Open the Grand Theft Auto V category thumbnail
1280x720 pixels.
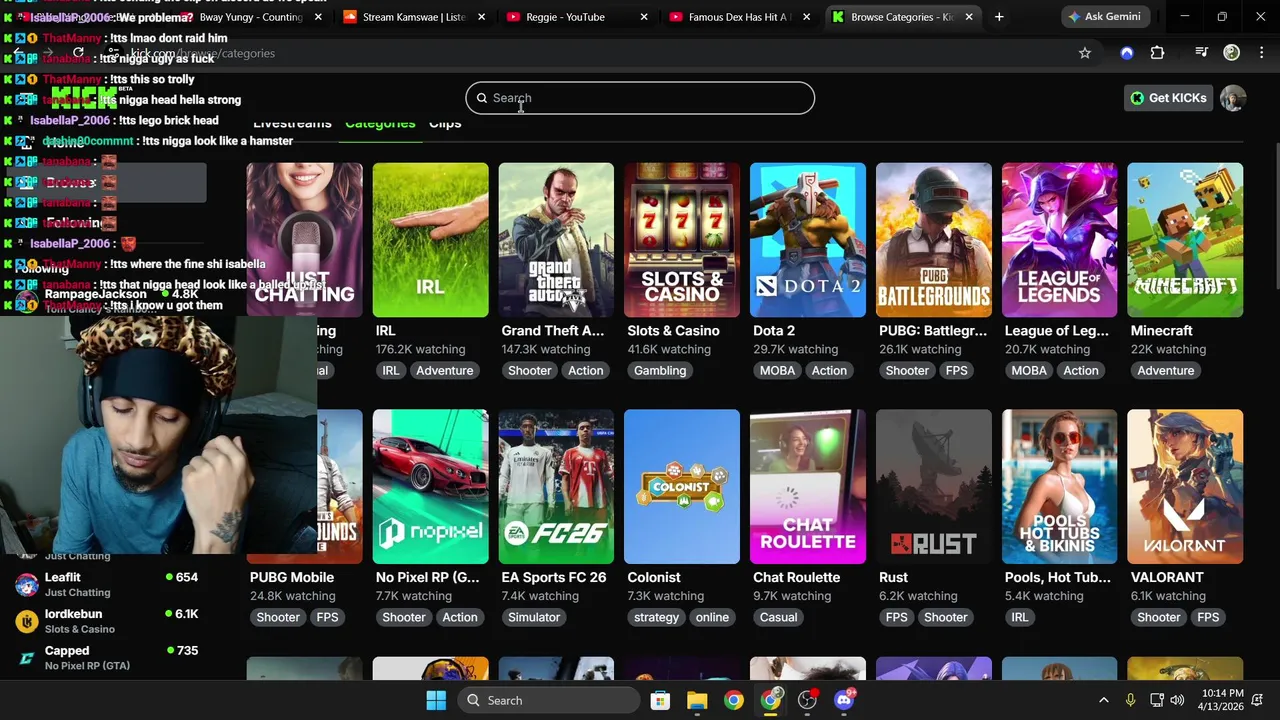coord(556,240)
